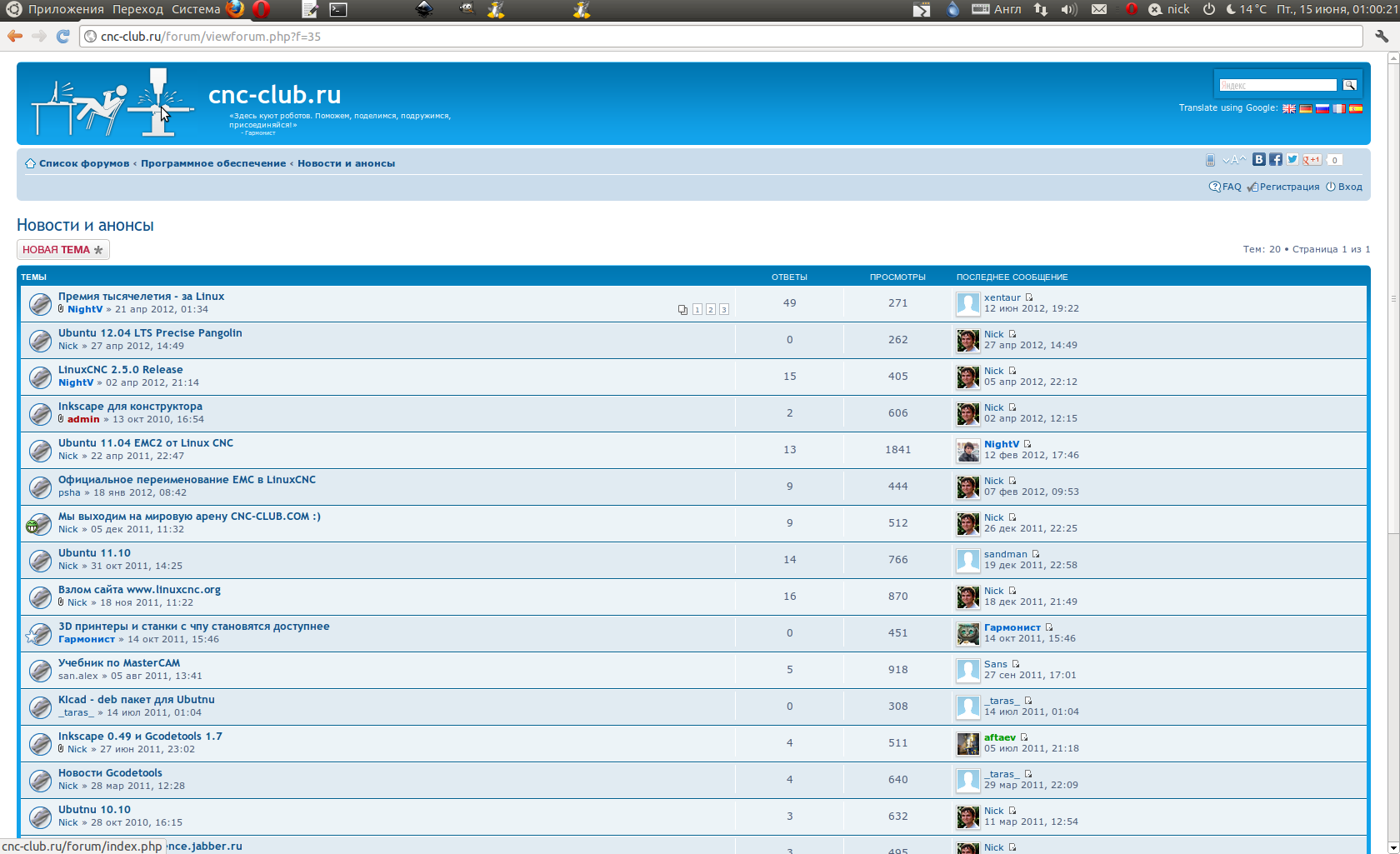View latest post icon beside sandman

(x=1036, y=554)
